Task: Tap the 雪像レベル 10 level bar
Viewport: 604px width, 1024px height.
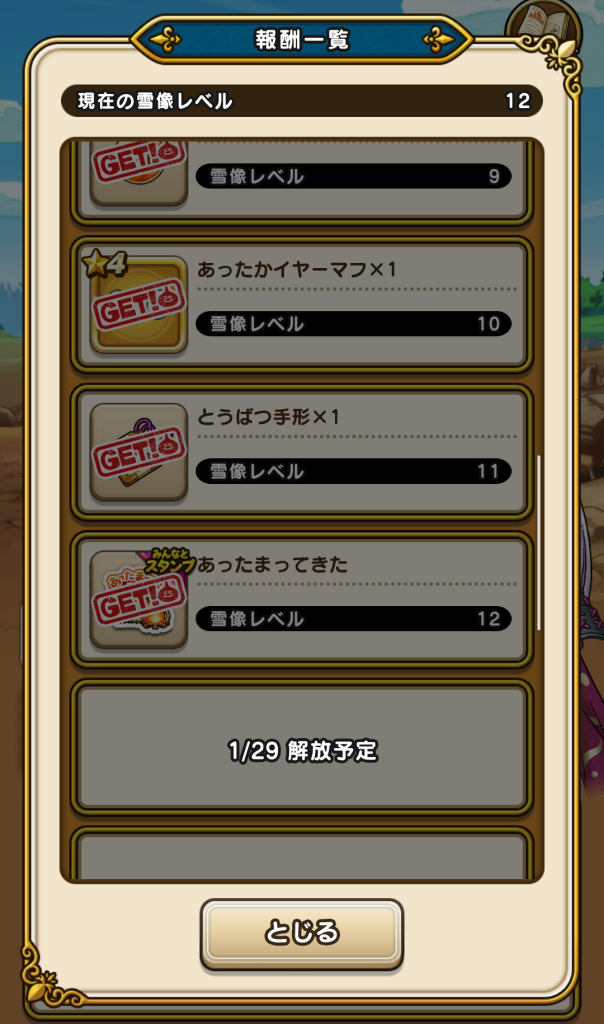Action: (x=353, y=323)
